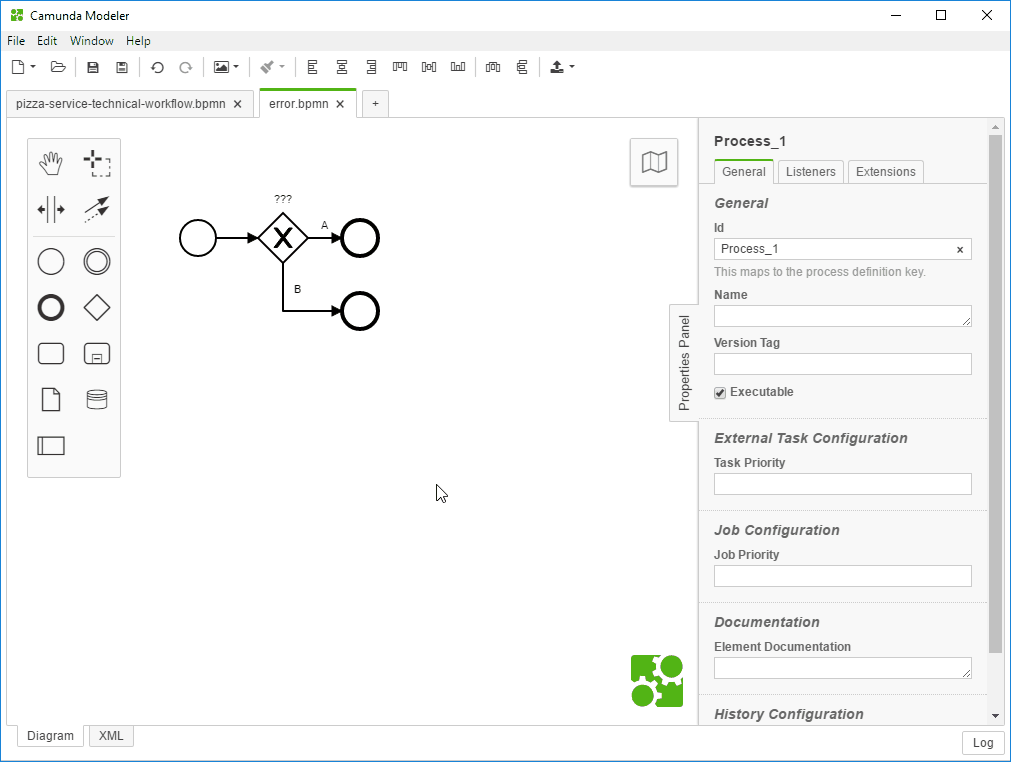This screenshot has height=762, width=1011.
Task: Open the Listeners properties tab
Action: click(810, 171)
